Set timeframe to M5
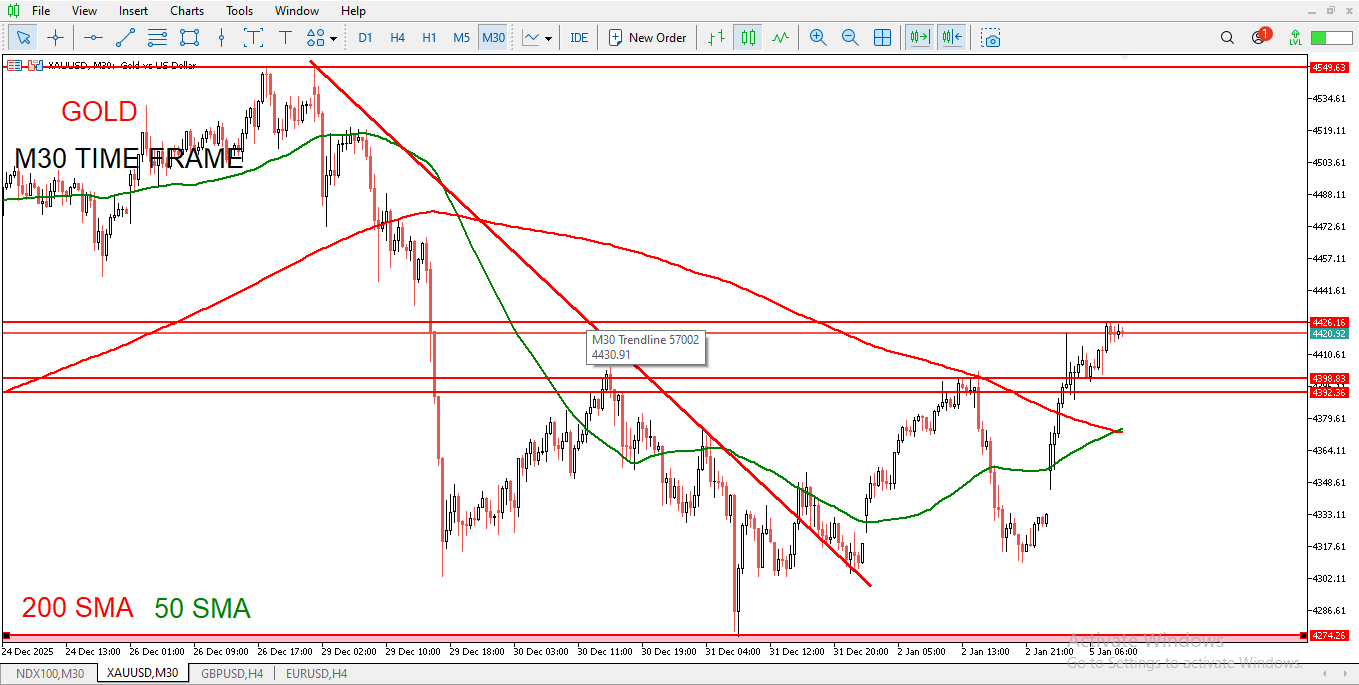Screen dimensions: 1359x685 click(x=461, y=38)
